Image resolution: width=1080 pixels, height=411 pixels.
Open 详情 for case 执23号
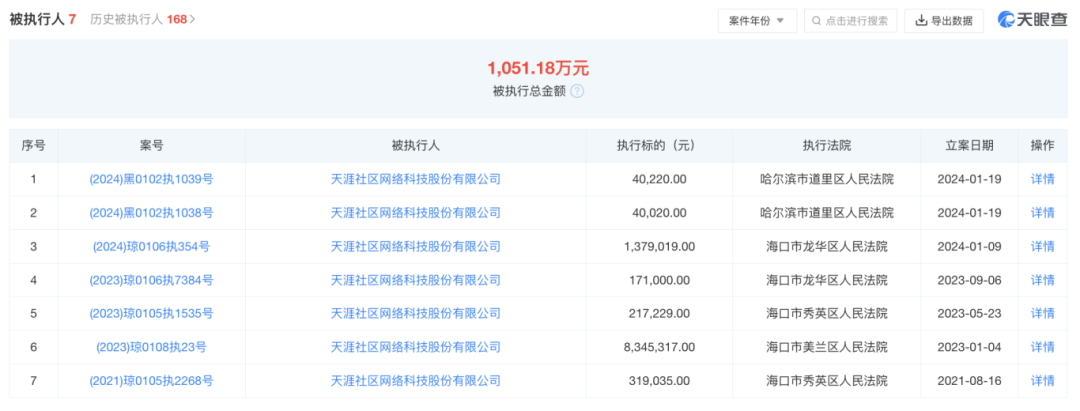coord(1042,347)
